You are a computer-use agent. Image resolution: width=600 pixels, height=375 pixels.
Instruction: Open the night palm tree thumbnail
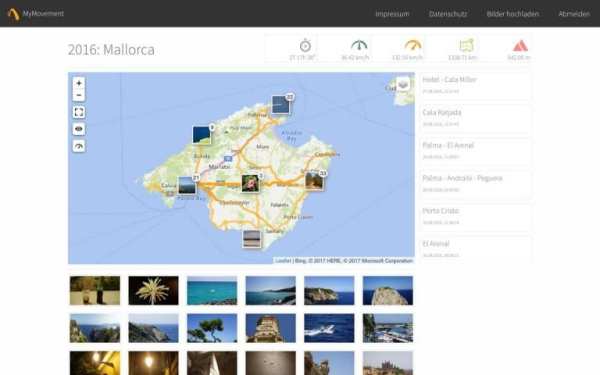(x=153, y=290)
